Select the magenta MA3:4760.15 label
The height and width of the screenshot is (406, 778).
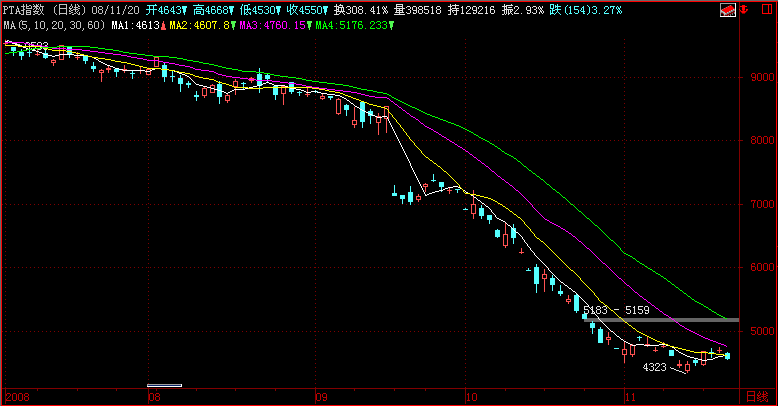click(x=275, y=25)
